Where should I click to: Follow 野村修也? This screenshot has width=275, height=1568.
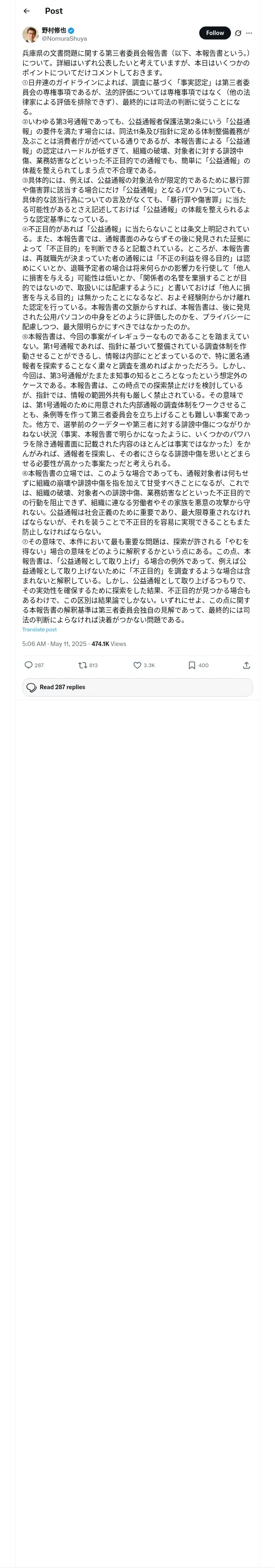tap(215, 33)
